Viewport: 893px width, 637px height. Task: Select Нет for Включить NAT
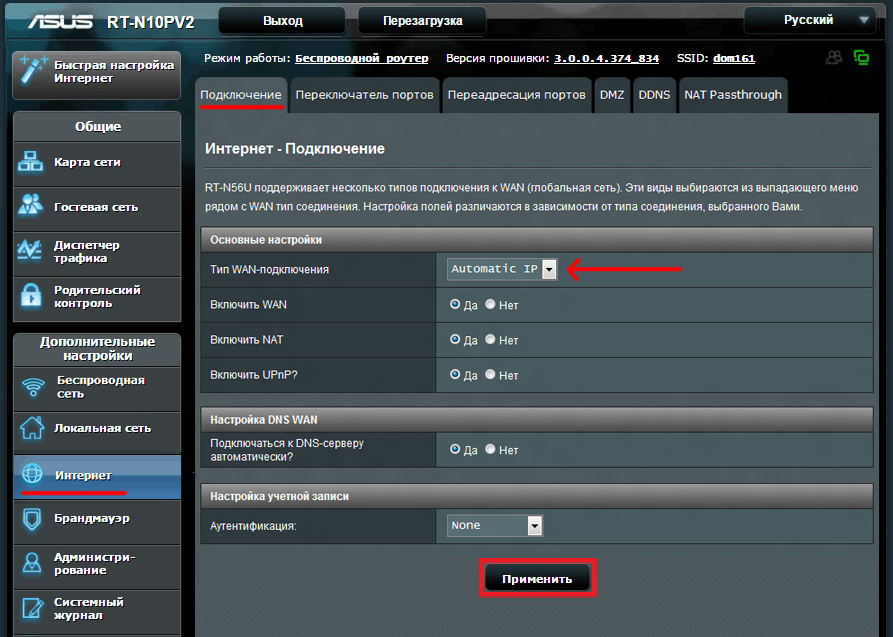tap(490, 340)
